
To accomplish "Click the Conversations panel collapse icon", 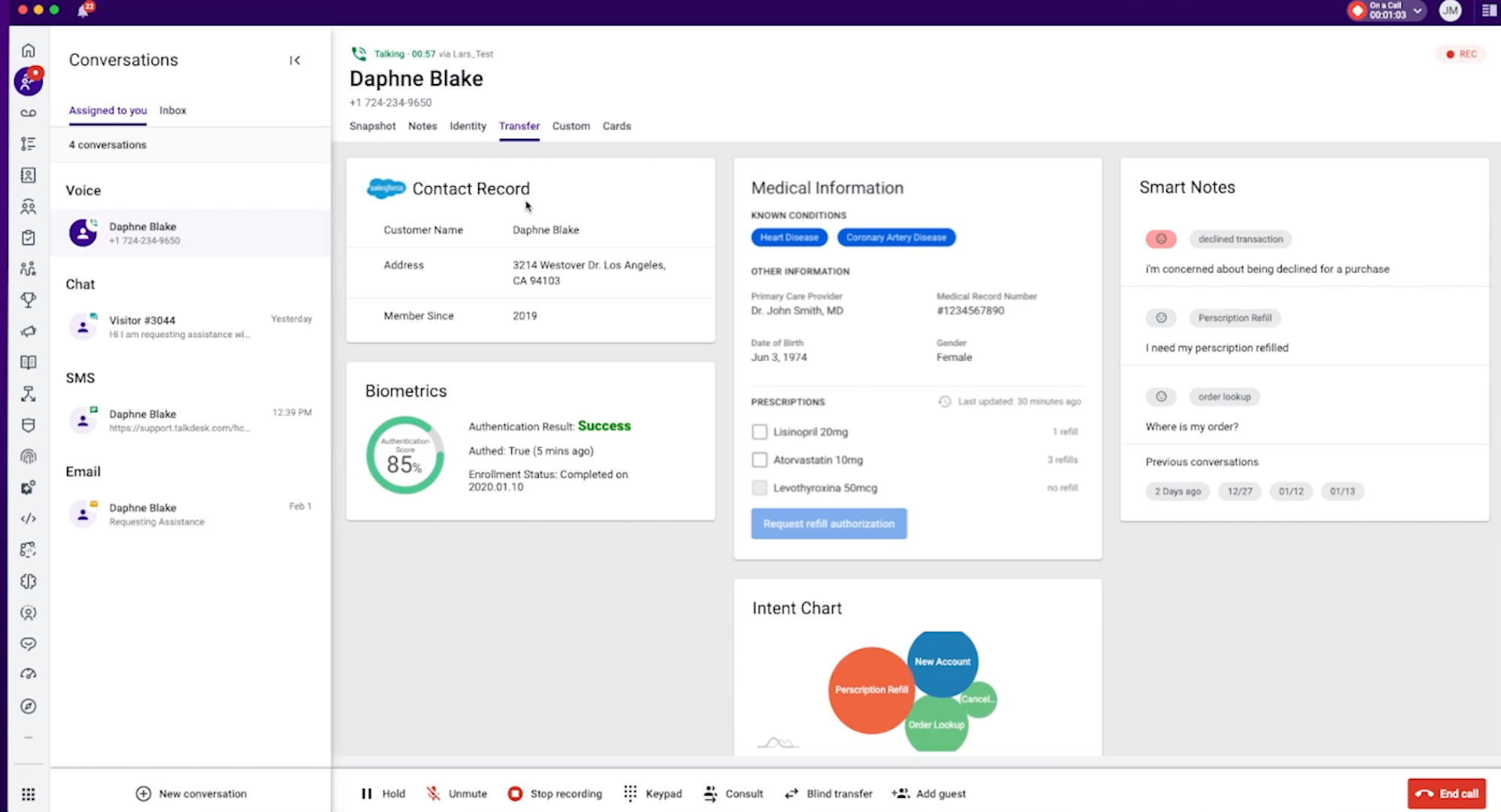I will coord(294,60).
